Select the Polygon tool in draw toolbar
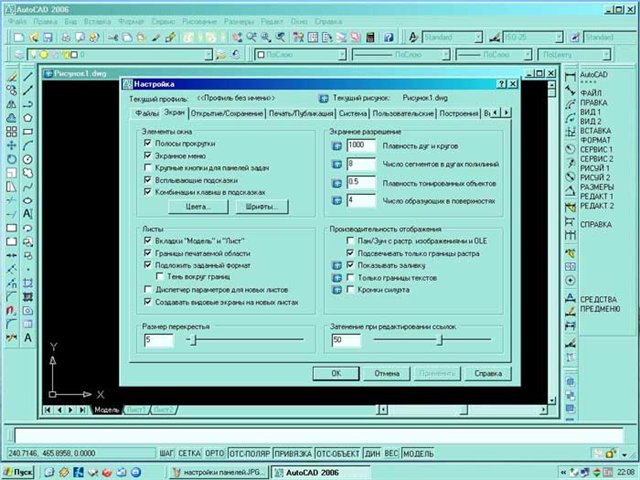 27,116
